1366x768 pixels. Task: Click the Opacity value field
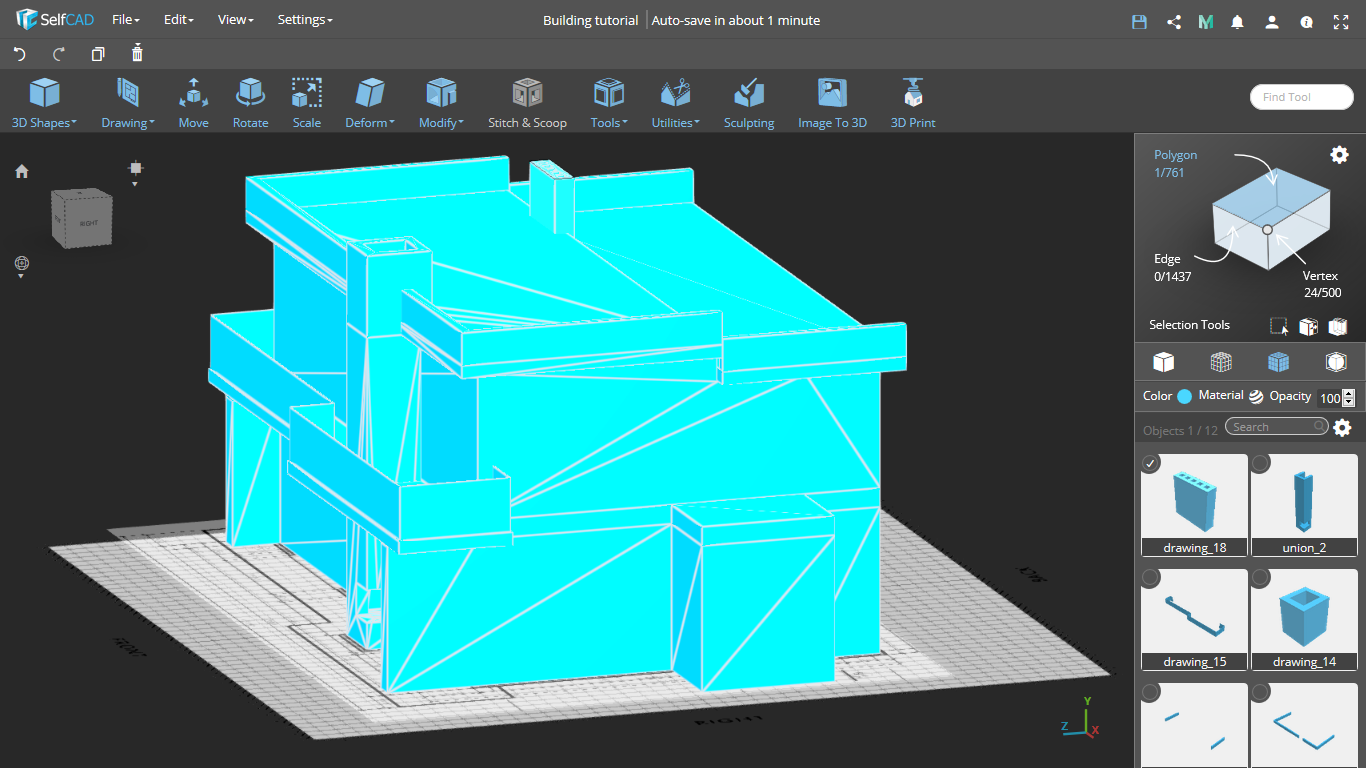1329,397
